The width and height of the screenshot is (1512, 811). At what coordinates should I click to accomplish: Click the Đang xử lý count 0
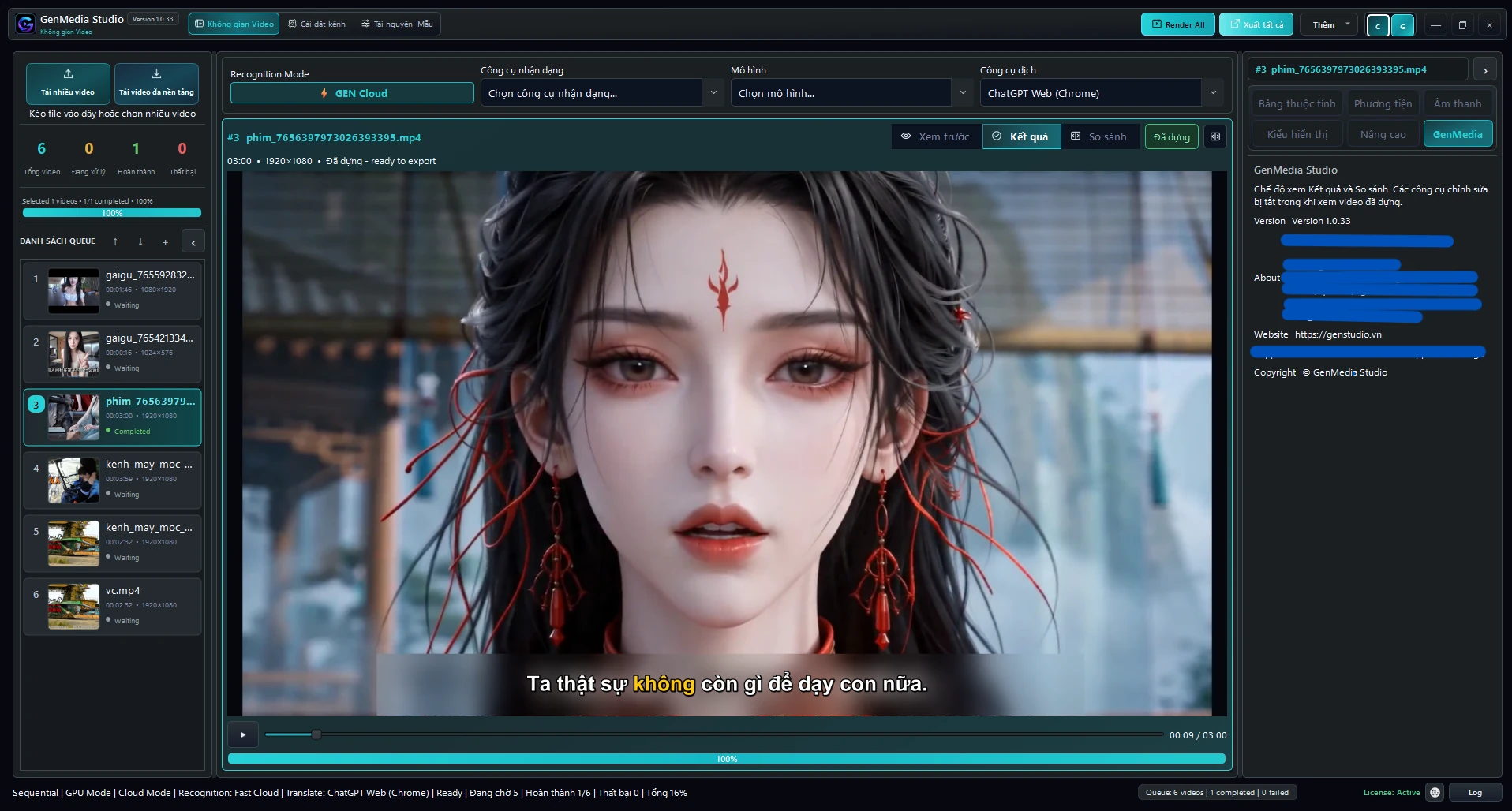[x=88, y=148]
